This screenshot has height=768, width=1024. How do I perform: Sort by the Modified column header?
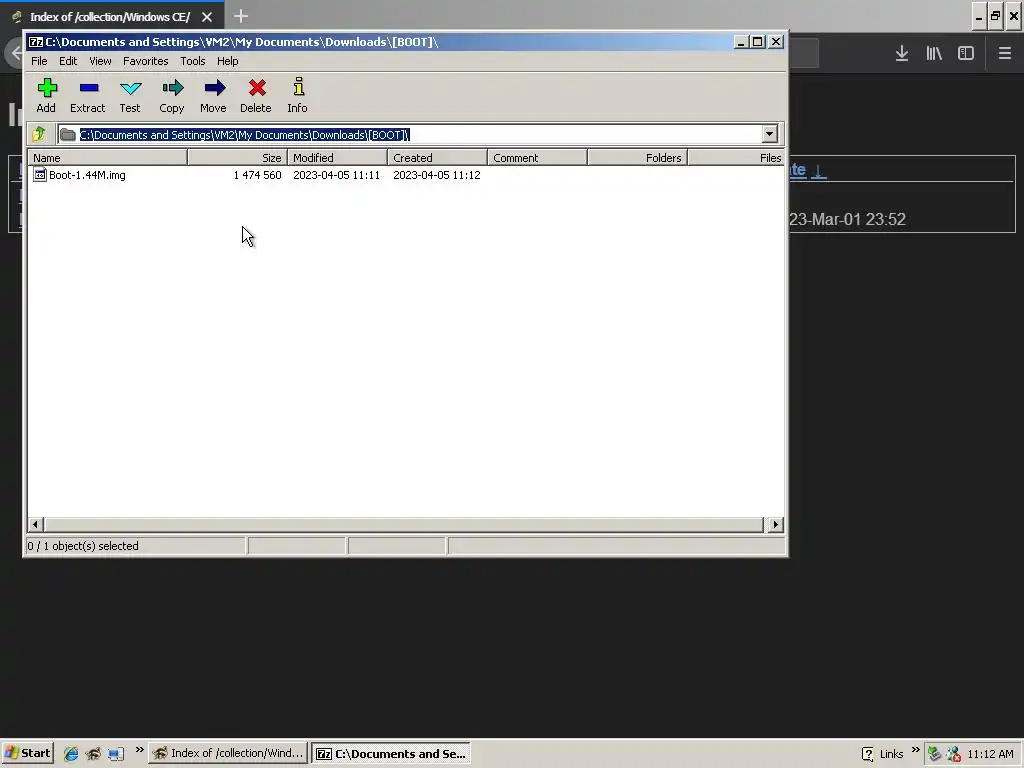[x=338, y=158]
